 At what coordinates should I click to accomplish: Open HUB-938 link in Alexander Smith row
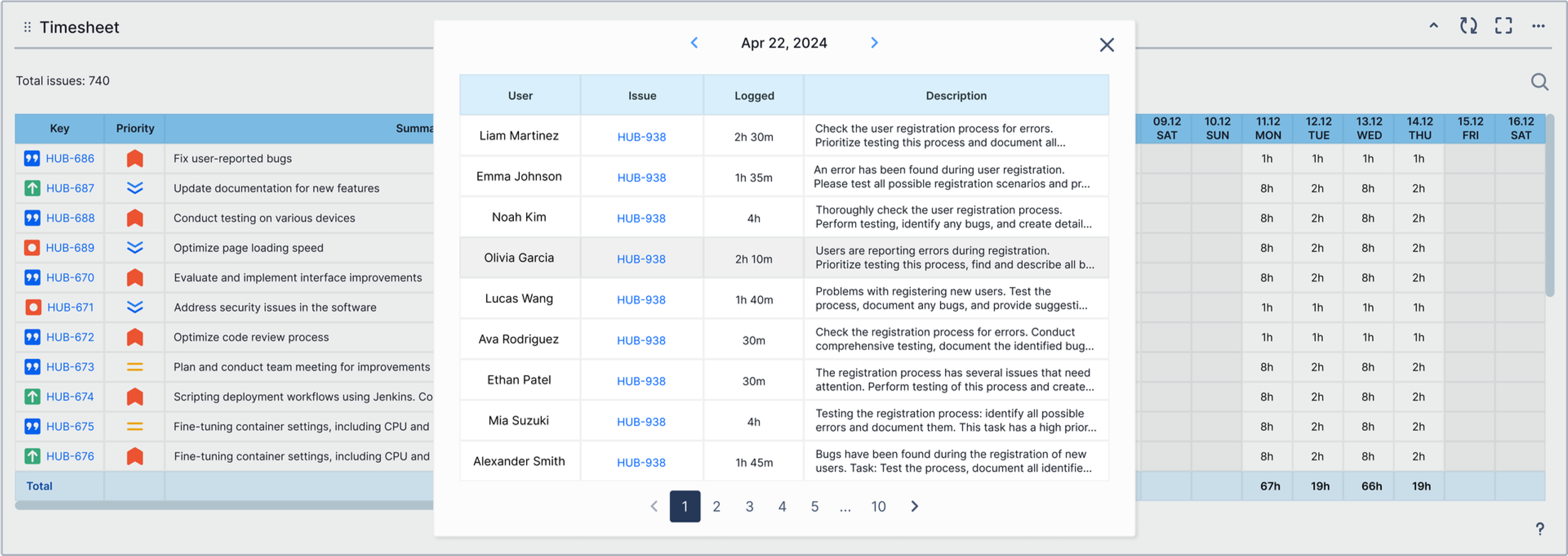(x=641, y=462)
